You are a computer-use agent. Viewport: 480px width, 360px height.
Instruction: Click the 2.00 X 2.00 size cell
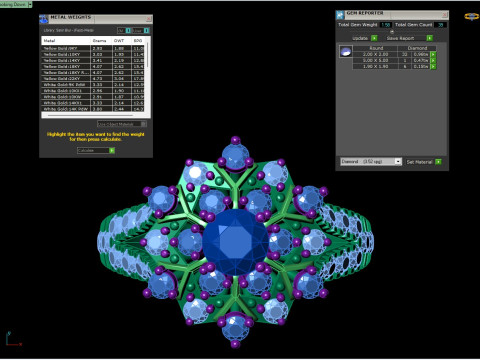click(x=375, y=54)
